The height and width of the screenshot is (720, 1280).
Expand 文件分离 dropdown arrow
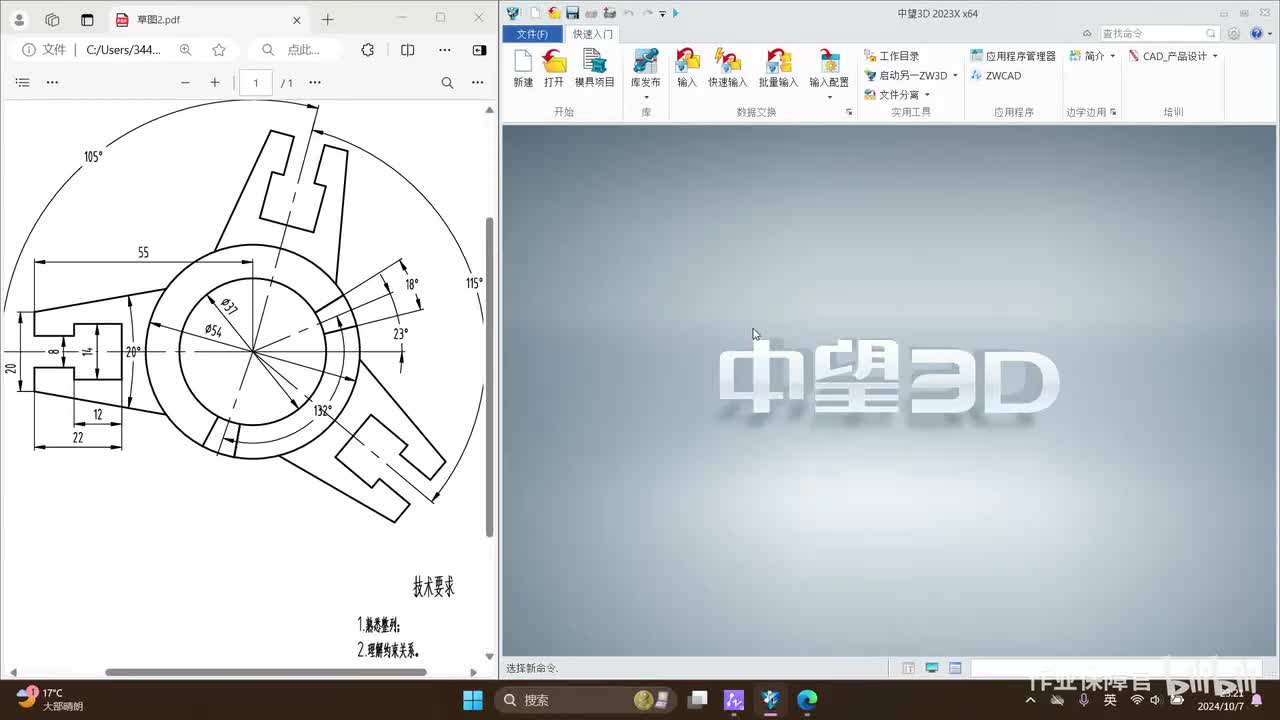pyautogui.click(x=927, y=95)
